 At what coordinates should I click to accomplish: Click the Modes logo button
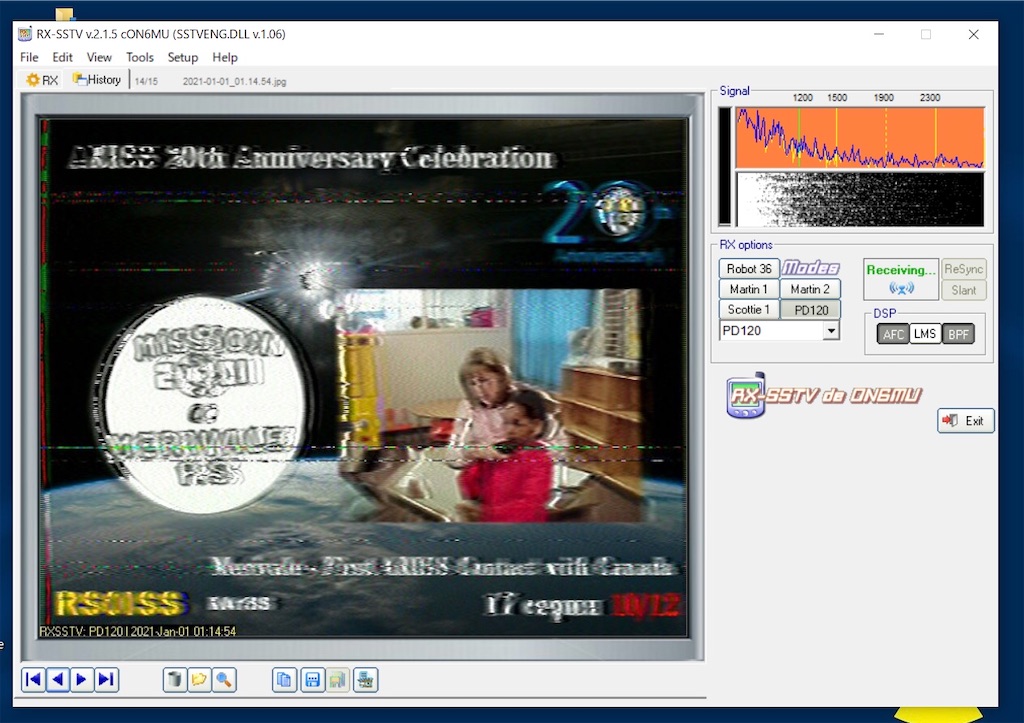tap(810, 268)
